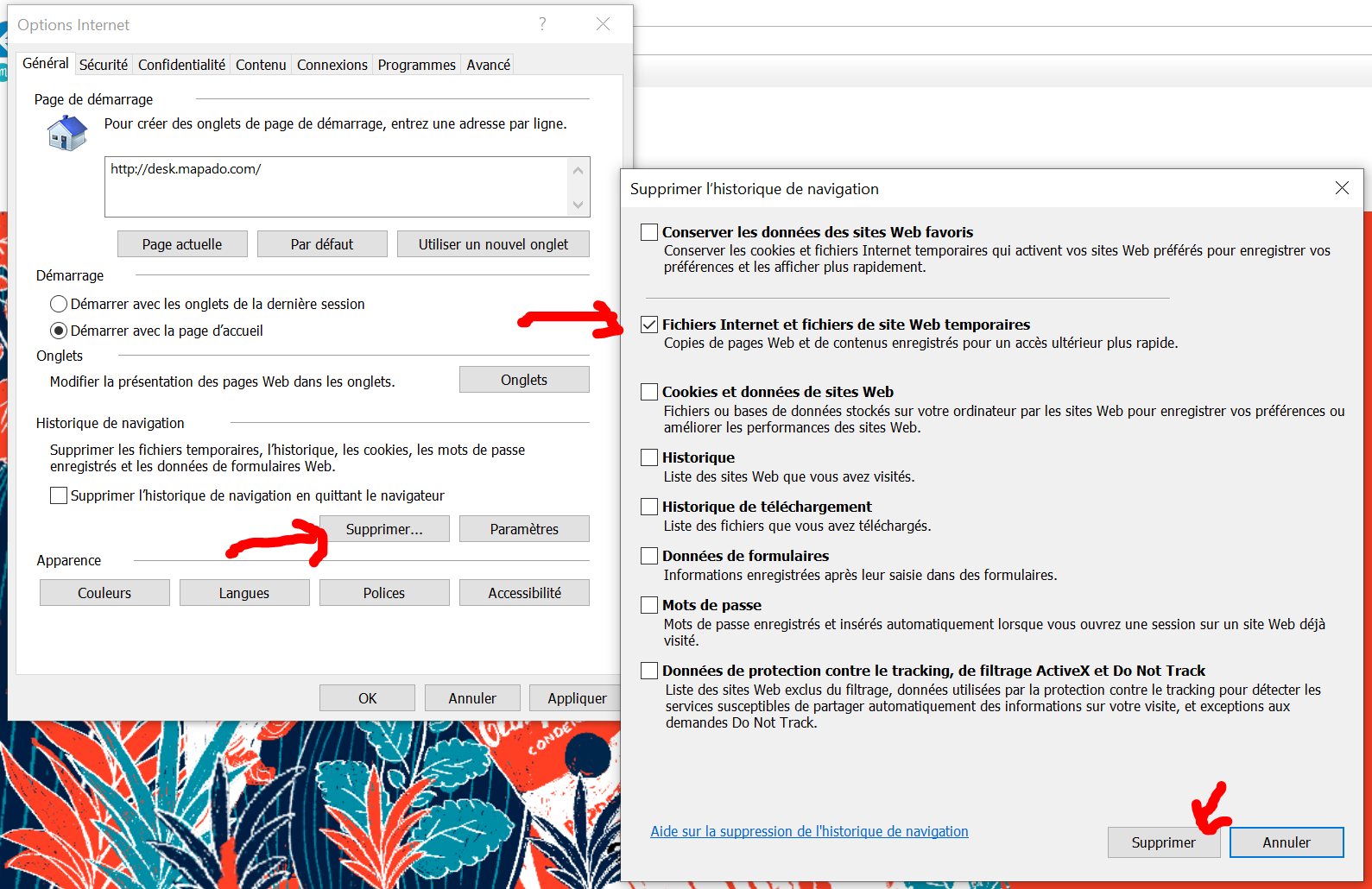
Task: Open the history deletion help link
Action: pos(809,831)
